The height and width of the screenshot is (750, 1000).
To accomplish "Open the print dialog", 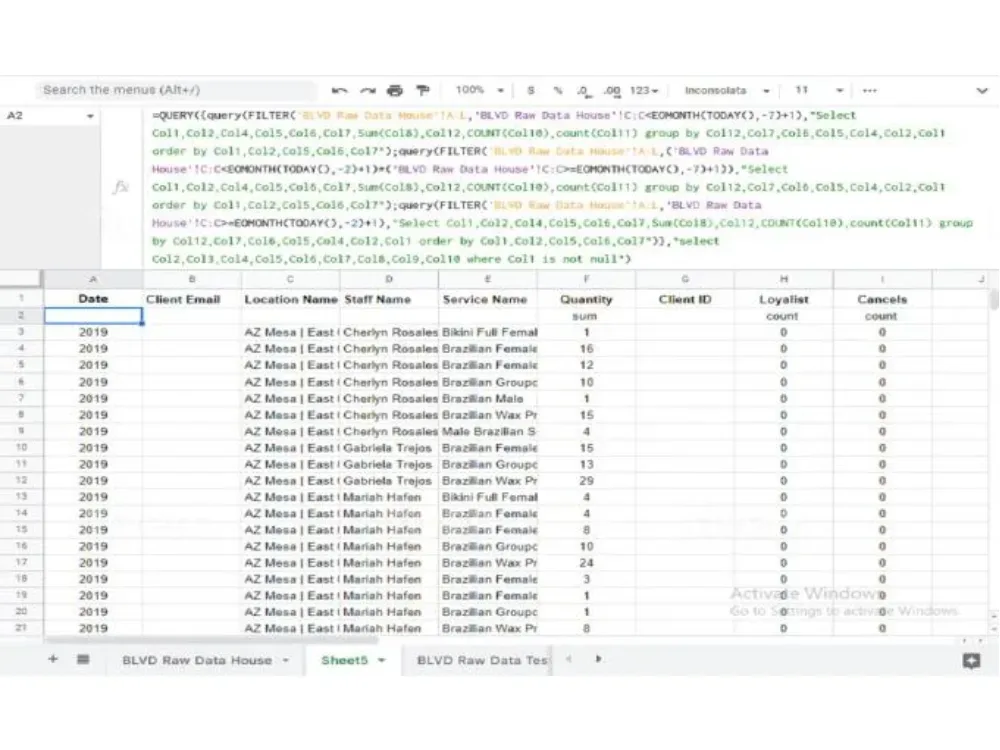I will [394, 90].
